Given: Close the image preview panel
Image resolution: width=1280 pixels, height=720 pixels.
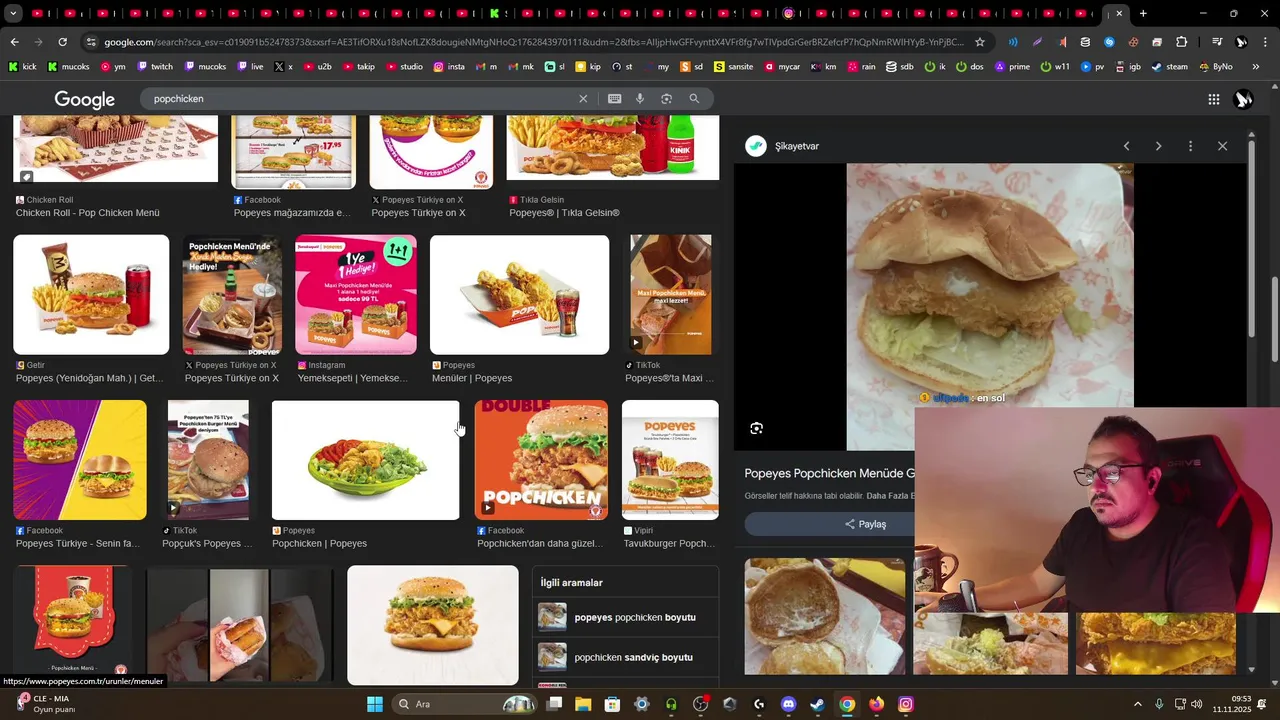Looking at the screenshot, I should tap(1222, 146).
